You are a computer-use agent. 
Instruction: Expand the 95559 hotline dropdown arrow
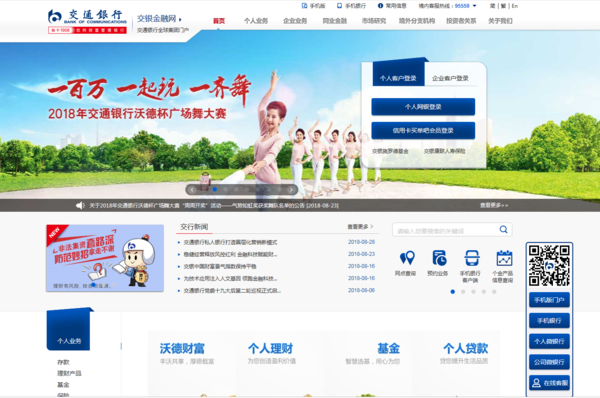[x=474, y=6]
